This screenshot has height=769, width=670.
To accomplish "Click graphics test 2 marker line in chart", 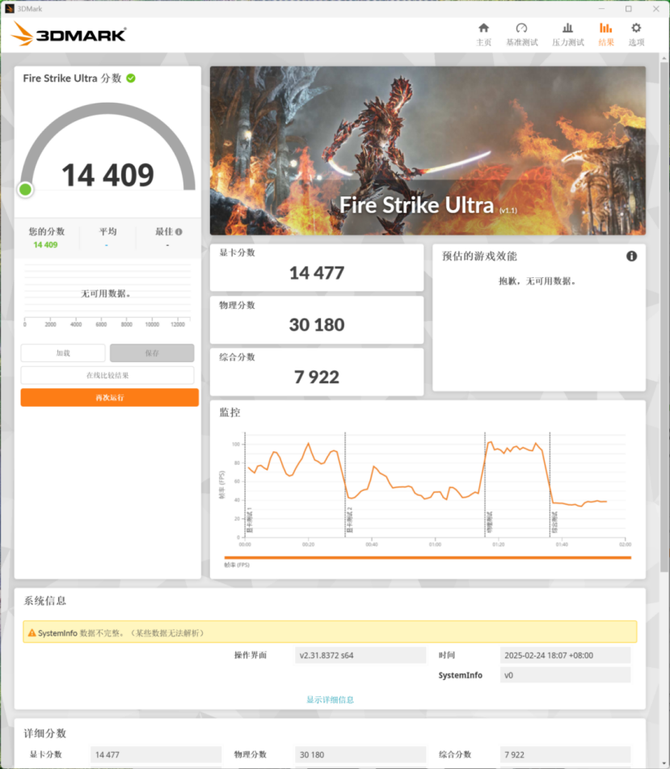I will (x=345, y=485).
